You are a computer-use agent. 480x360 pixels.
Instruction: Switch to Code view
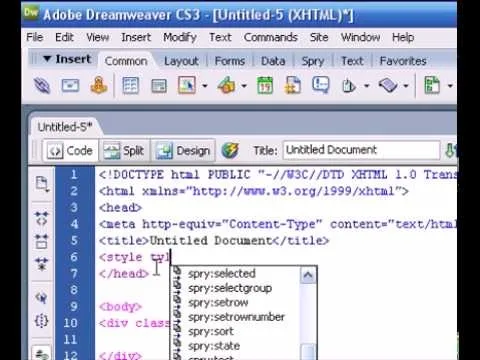[70, 151]
